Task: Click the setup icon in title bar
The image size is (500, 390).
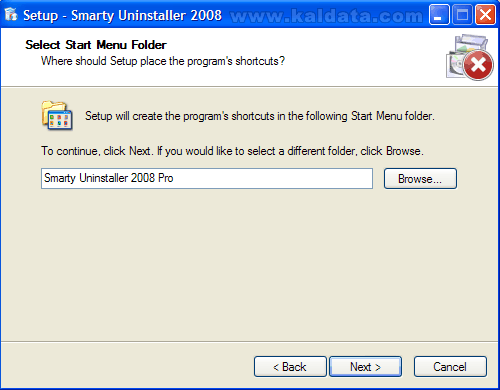Action: click(x=11, y=14)
